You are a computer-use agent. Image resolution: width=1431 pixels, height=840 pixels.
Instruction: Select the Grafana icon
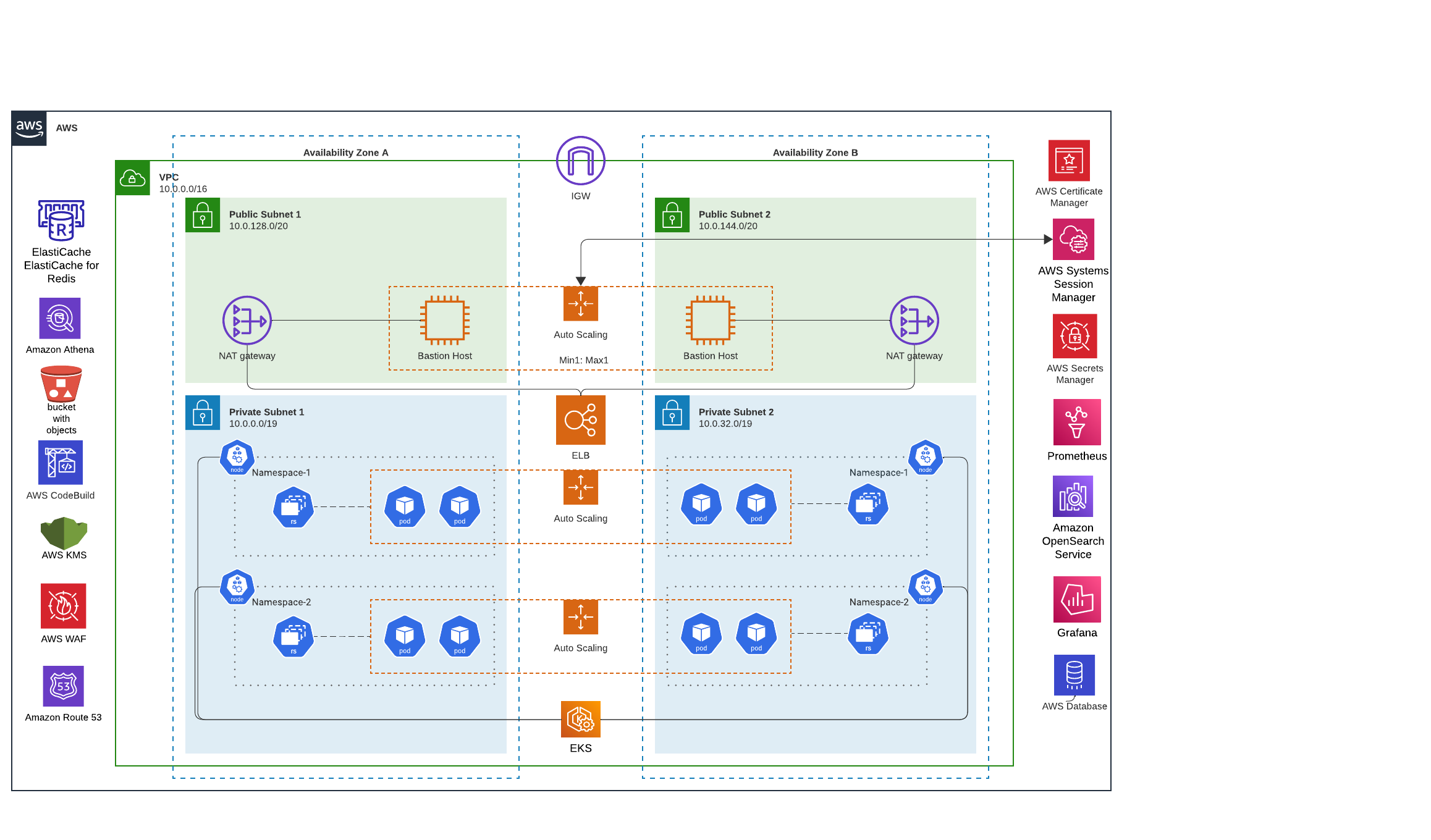tap(1077, 599)
